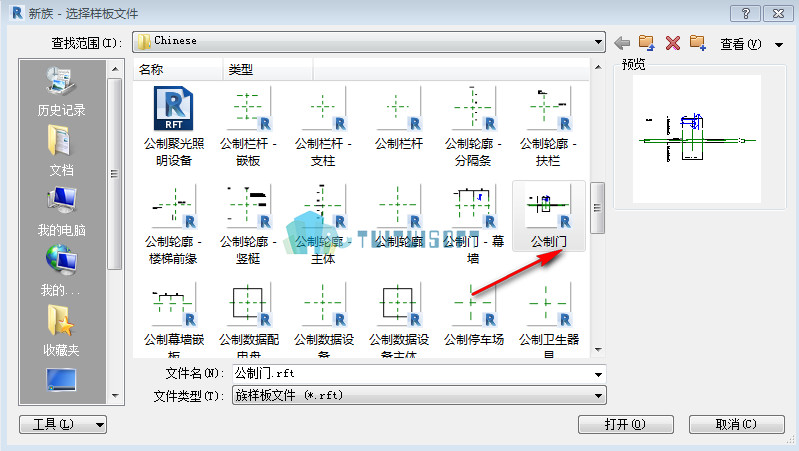This screenshot has width=799, height=451.
Task: Open the 工具(L) dropdown button
Action: pos(63,424)
